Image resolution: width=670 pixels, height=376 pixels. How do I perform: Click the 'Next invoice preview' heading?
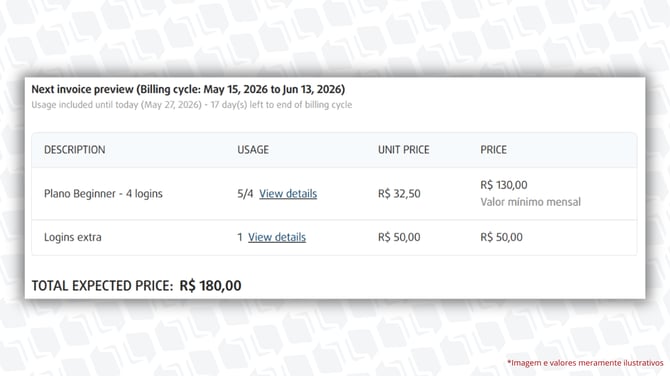(x=188, y=89)
